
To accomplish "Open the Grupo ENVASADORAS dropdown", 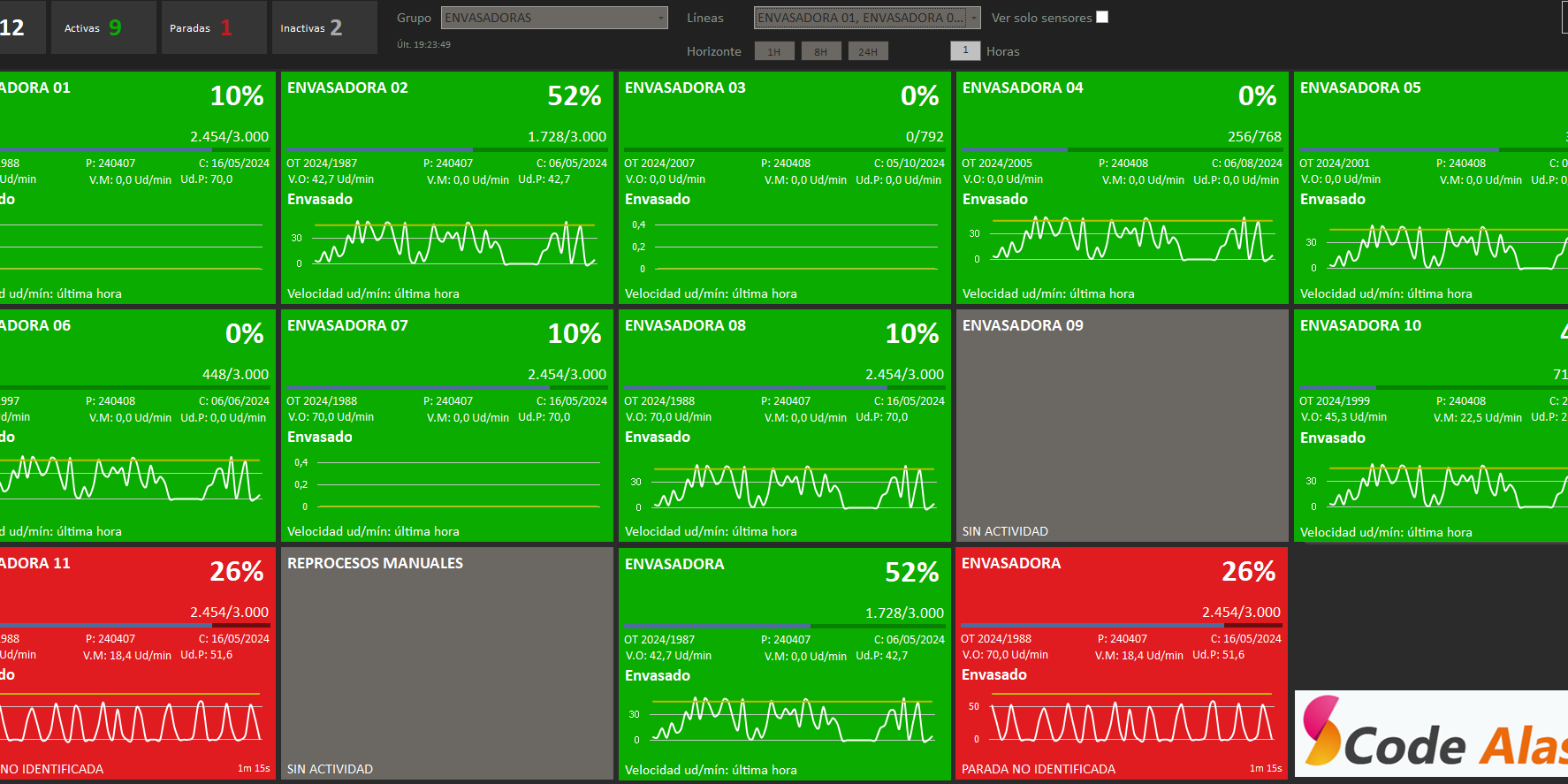I will click(554, 18).
